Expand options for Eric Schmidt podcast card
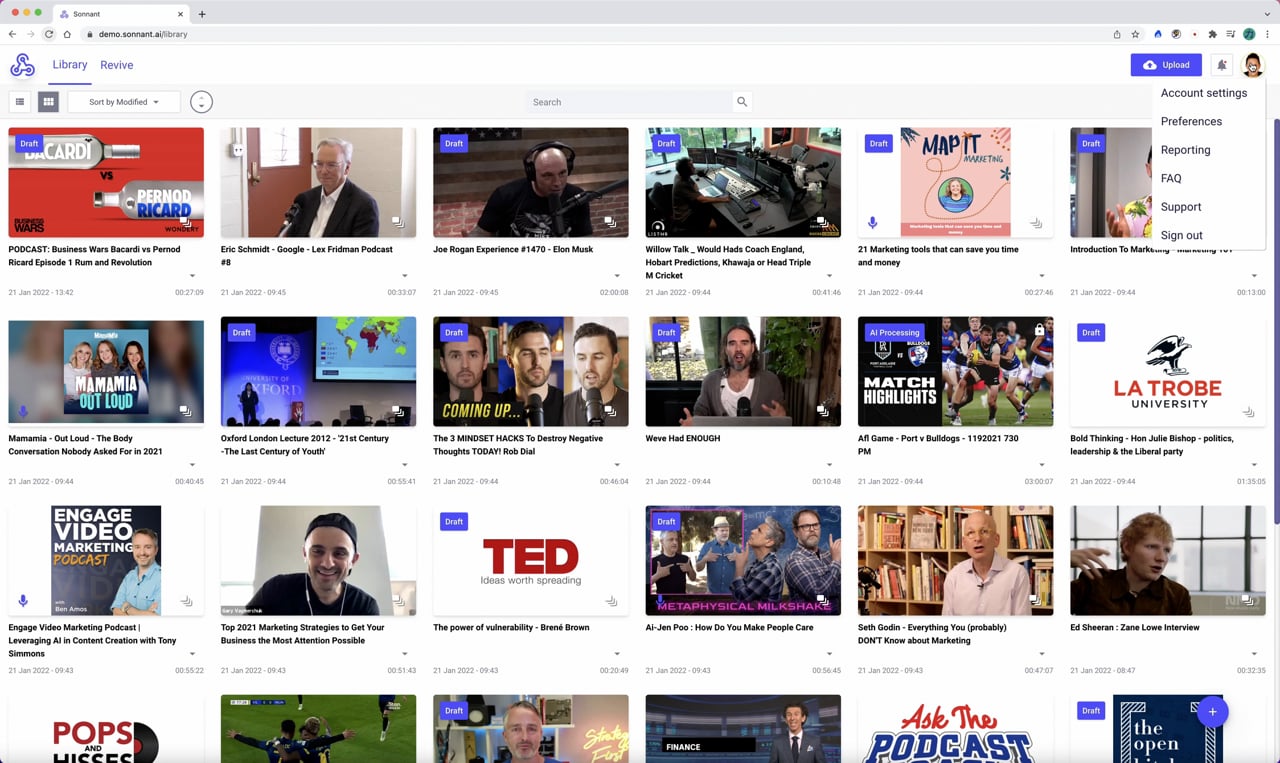Viewport: 1280px width, 763px height. pyautogui.click(x=405, y=276)
